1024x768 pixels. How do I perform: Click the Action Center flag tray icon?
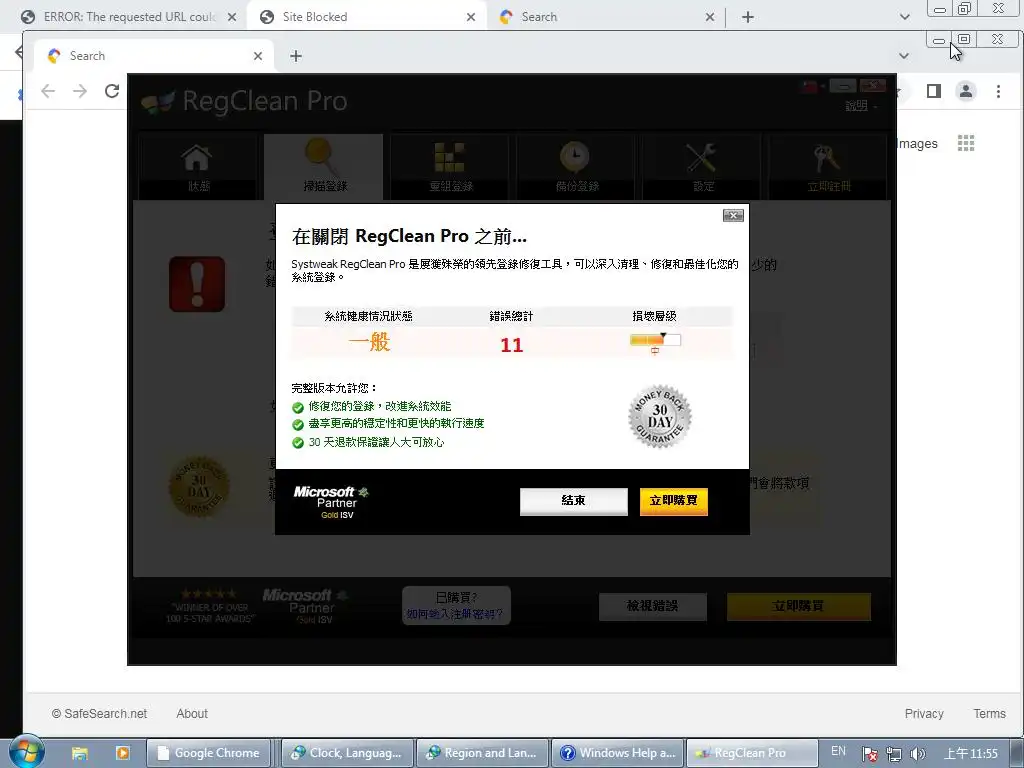point(870,754)
